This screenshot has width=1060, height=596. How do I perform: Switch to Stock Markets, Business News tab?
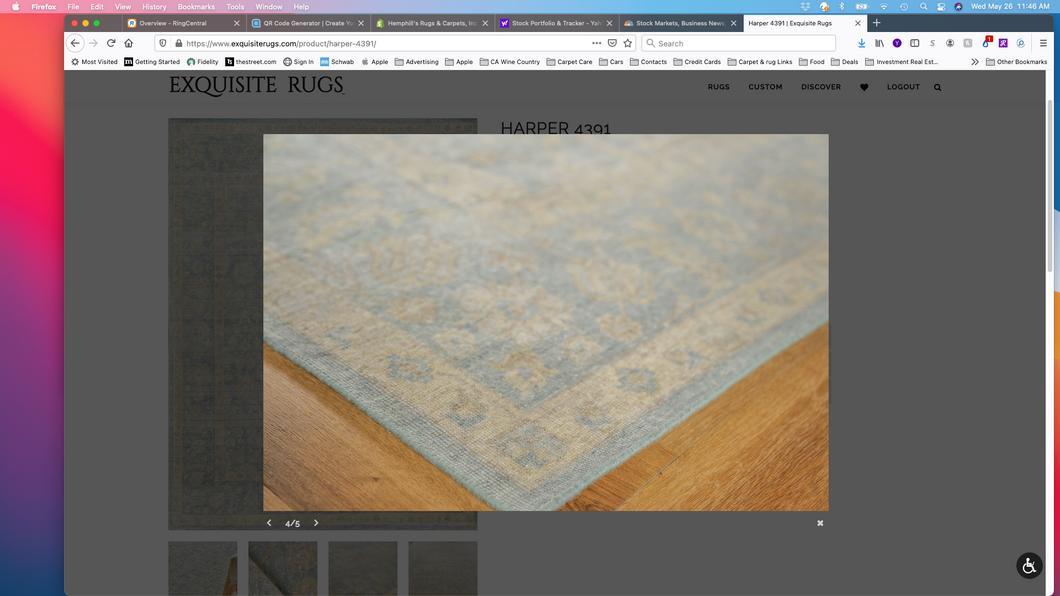(x=679, y=23)
